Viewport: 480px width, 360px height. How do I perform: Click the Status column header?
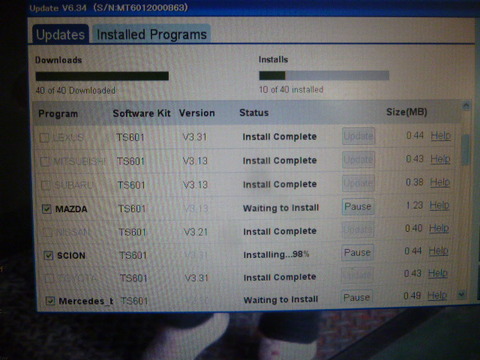(254, 113)
